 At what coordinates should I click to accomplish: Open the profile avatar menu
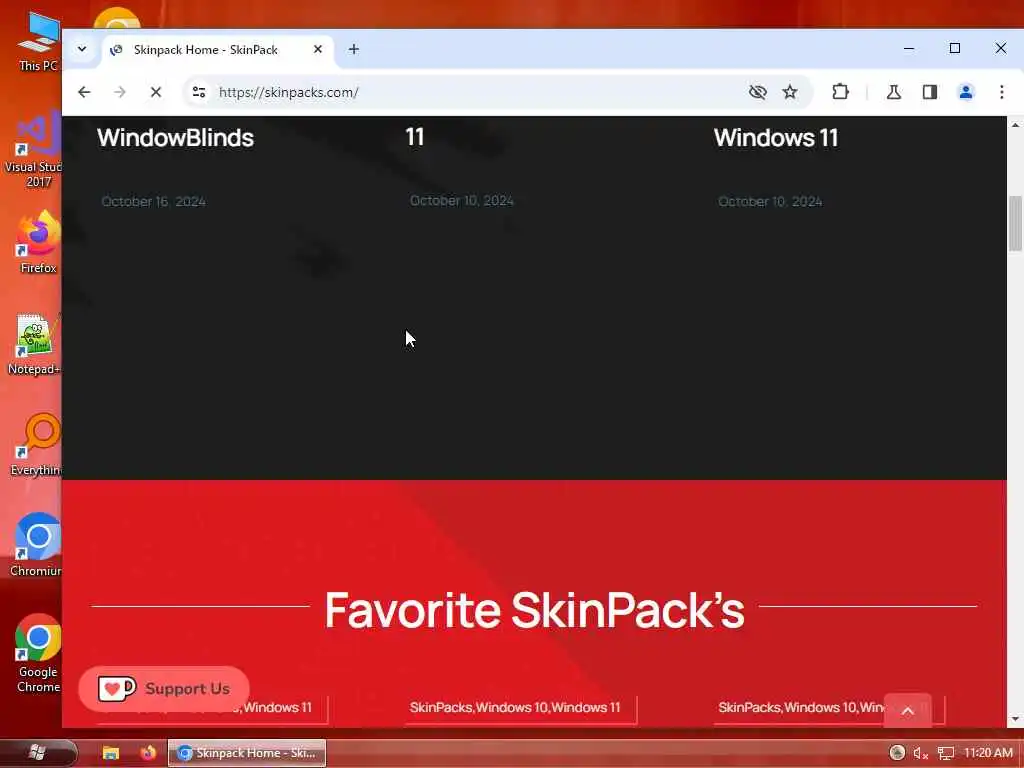pos(966,92)
